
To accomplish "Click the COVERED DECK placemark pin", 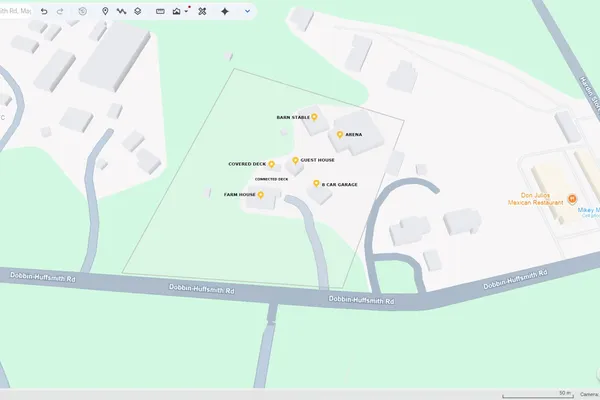I will click(x=271, y=164).
